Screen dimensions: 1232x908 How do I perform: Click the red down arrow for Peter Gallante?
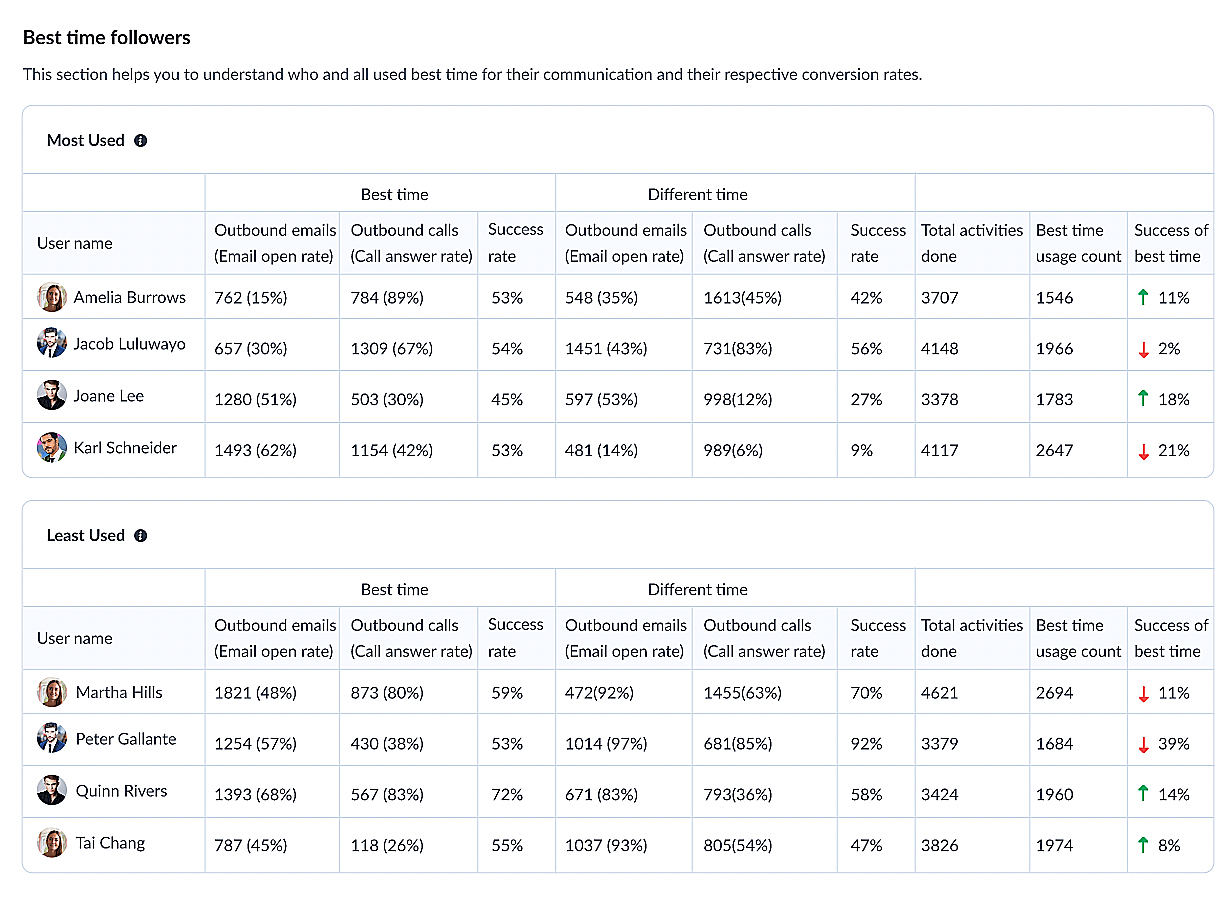1143,745
